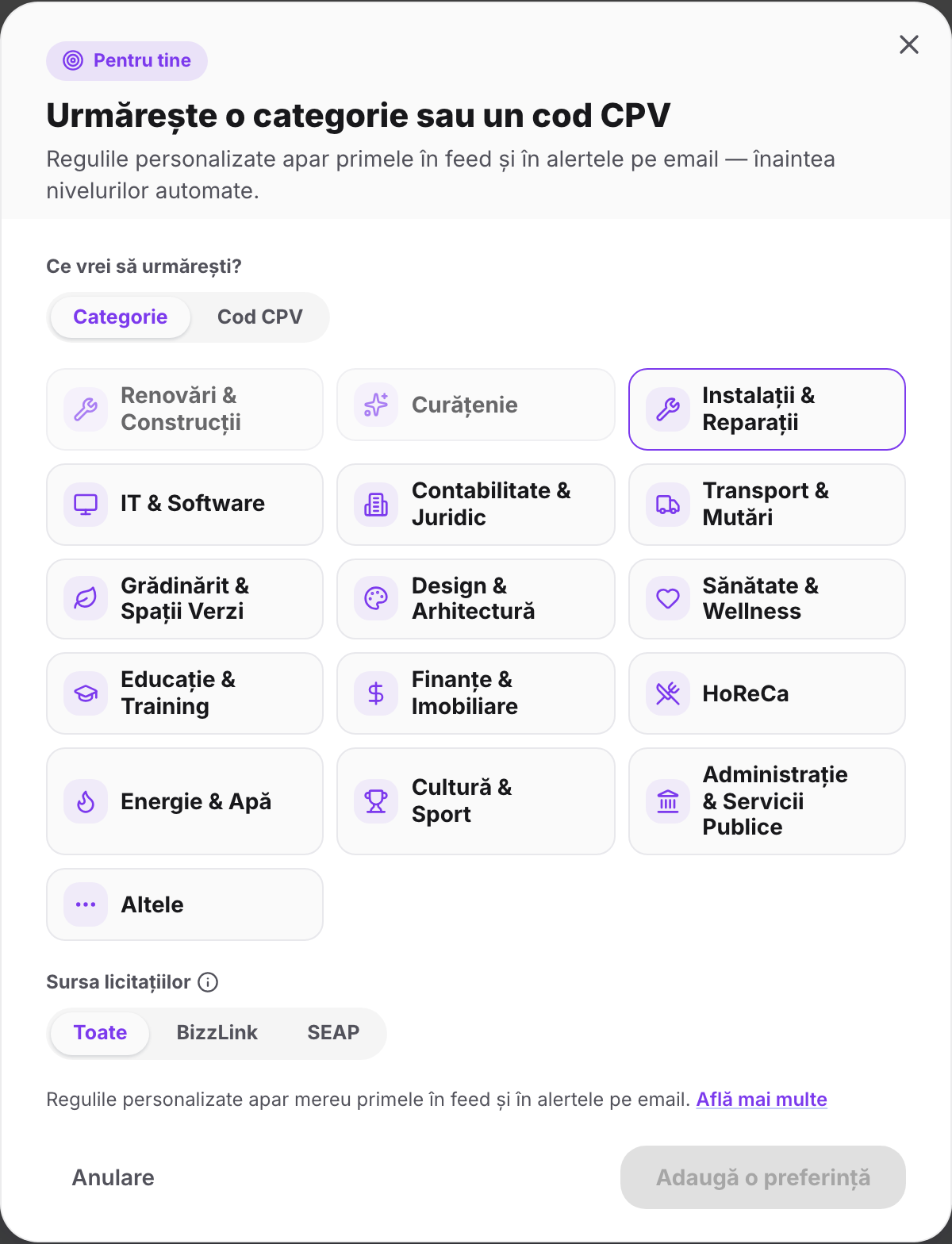The width and height of the screenshot is (952, 1244).
Task: Click the leaf icon for Grădinărit & Spații Verzi
Action: pos(86,598)
